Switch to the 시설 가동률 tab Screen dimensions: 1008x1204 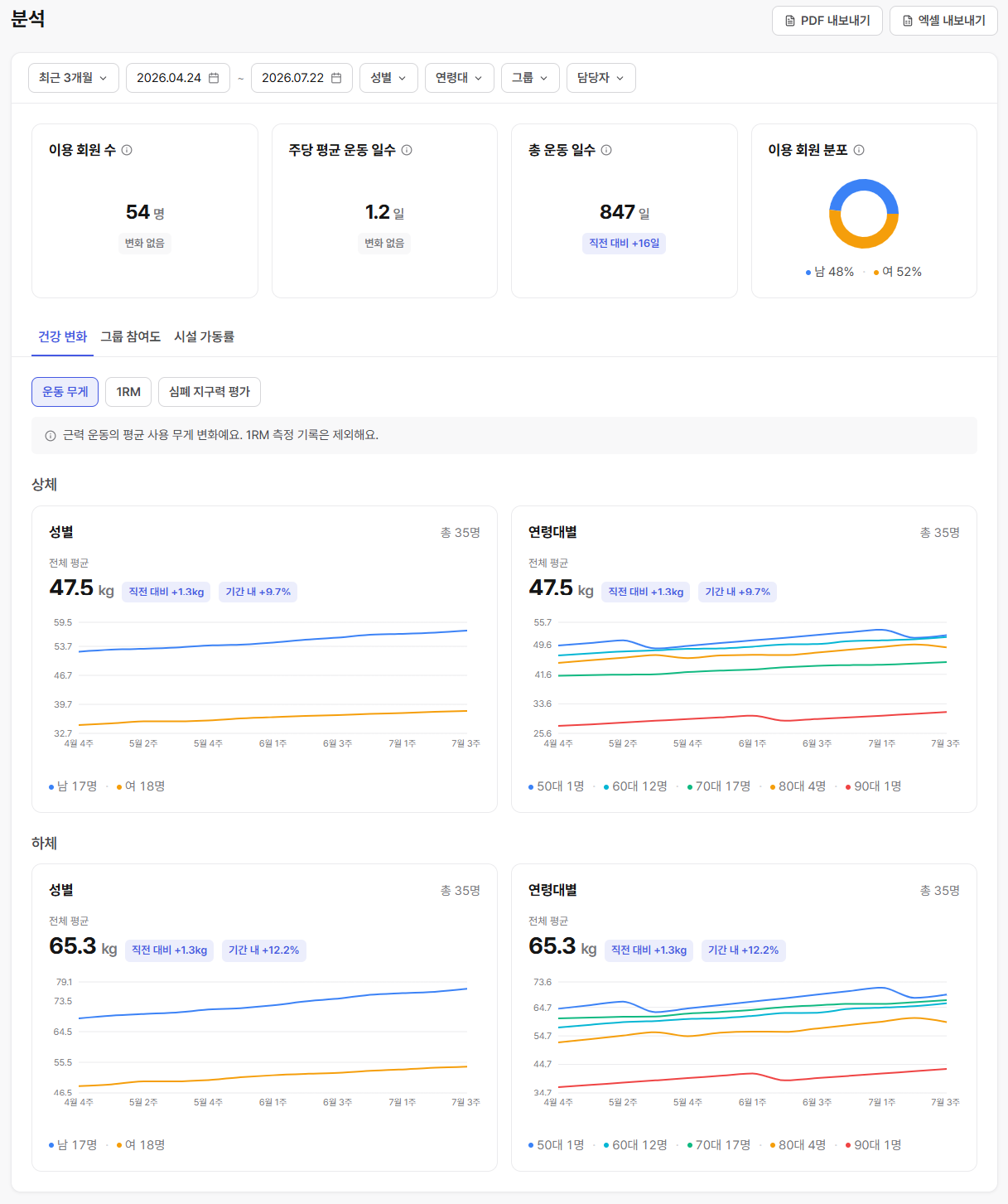204,336
